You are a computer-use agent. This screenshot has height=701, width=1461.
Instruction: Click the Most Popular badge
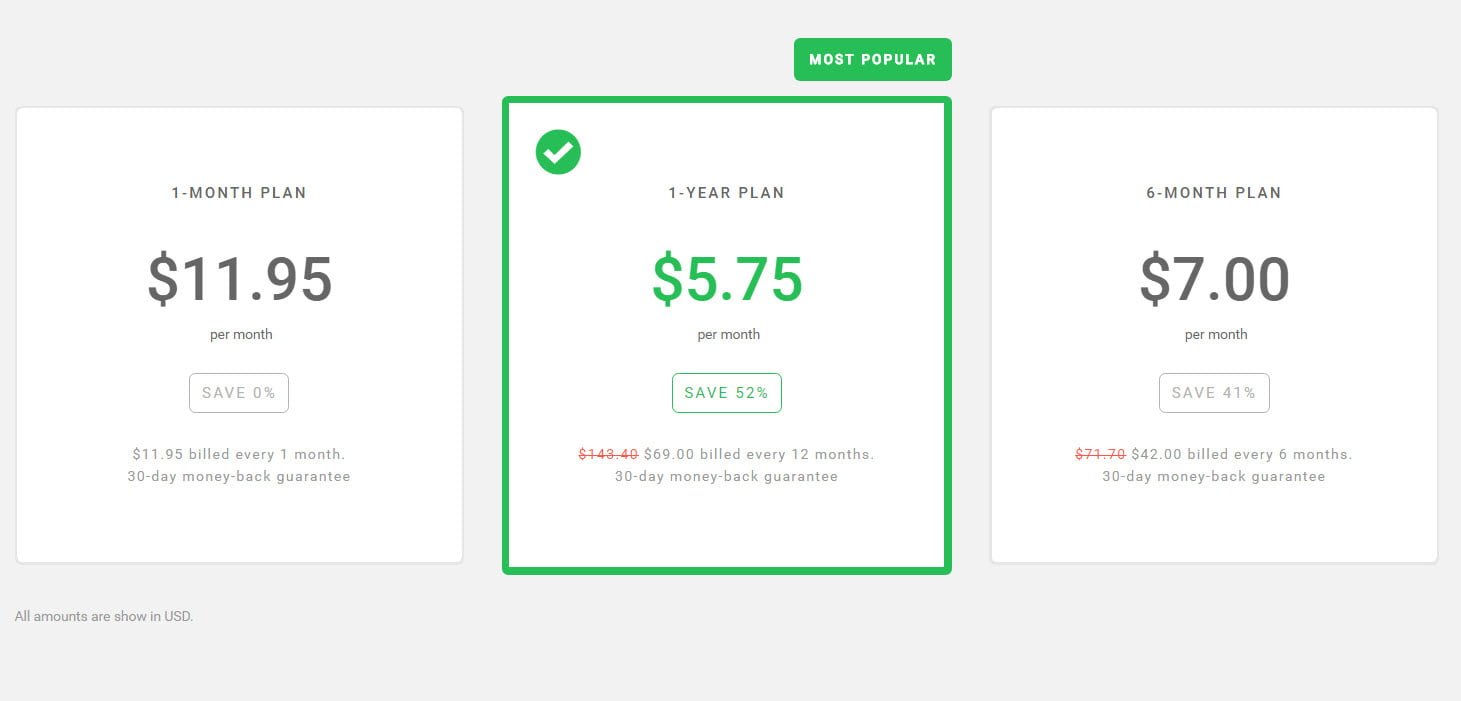click(x=873, y=59)
